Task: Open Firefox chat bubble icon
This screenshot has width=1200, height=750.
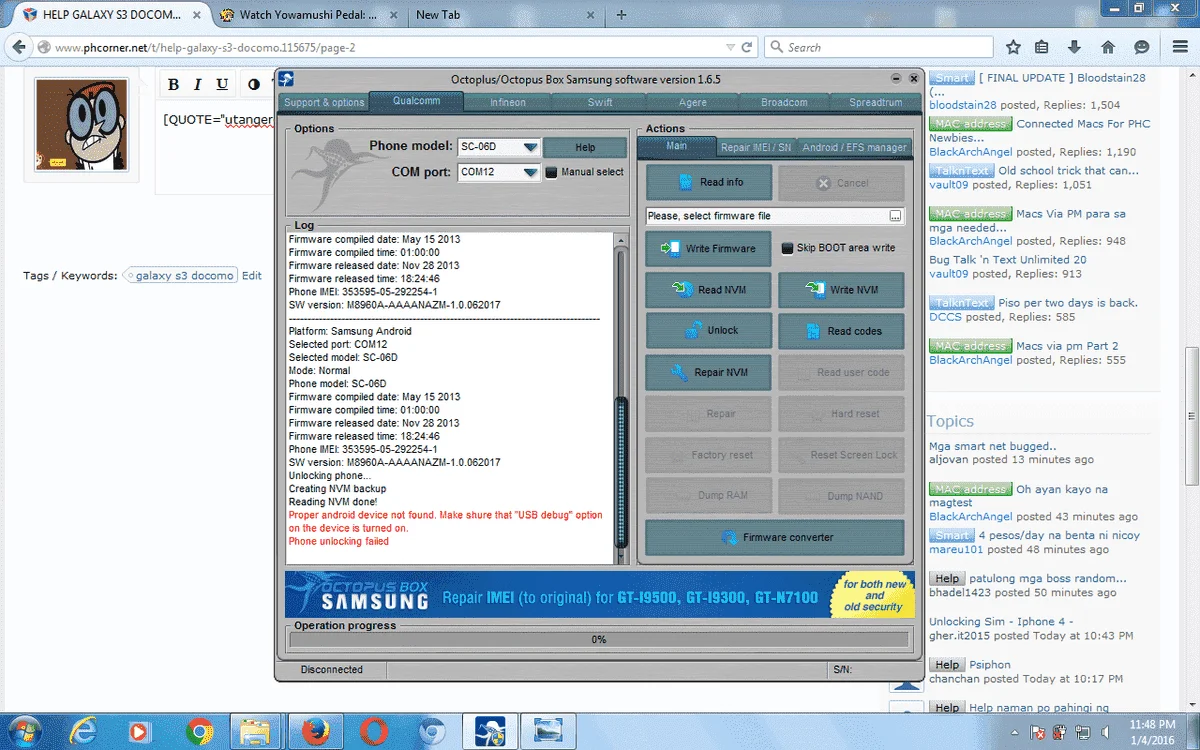Action: coord(1142,47)
